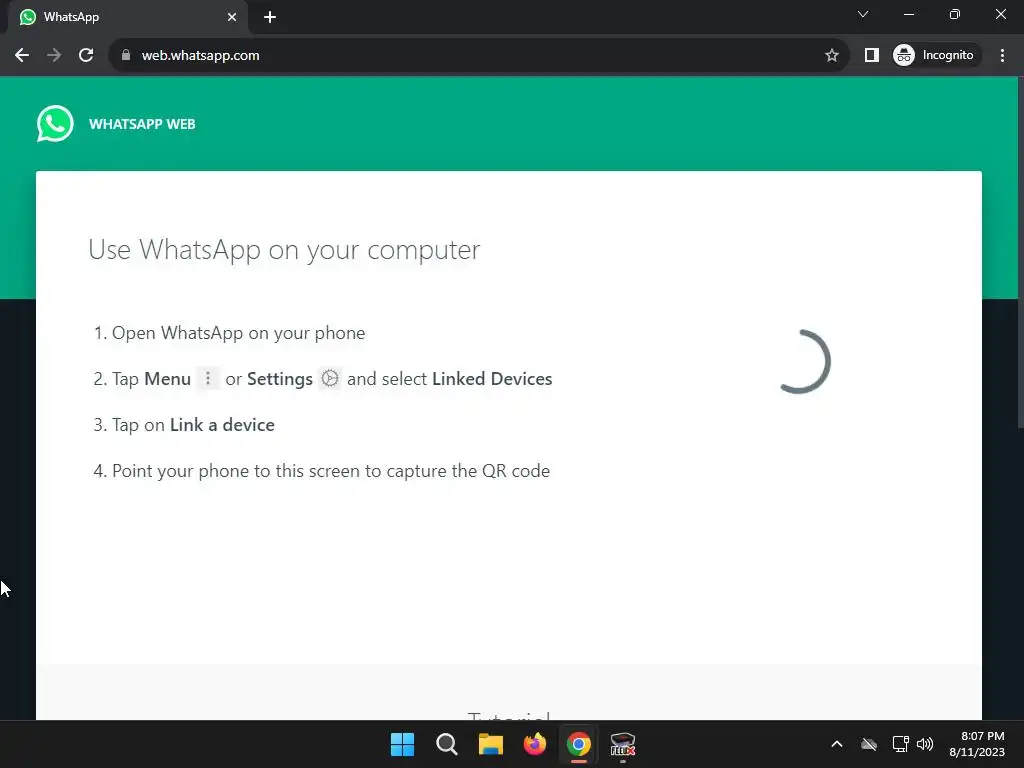Open Windows taskbar search

pyautogui.click(x=447, y=744)
